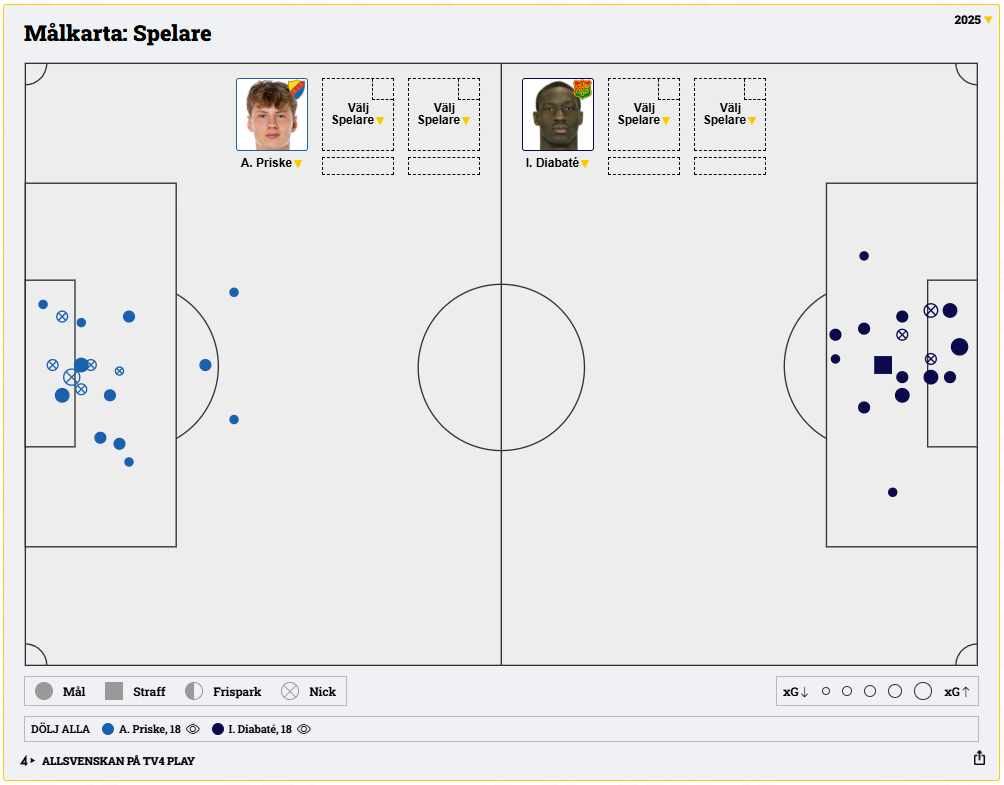1004x785 pixels.
Task: Toggle visibility eye for A. Priske
Action: (194, 729)
